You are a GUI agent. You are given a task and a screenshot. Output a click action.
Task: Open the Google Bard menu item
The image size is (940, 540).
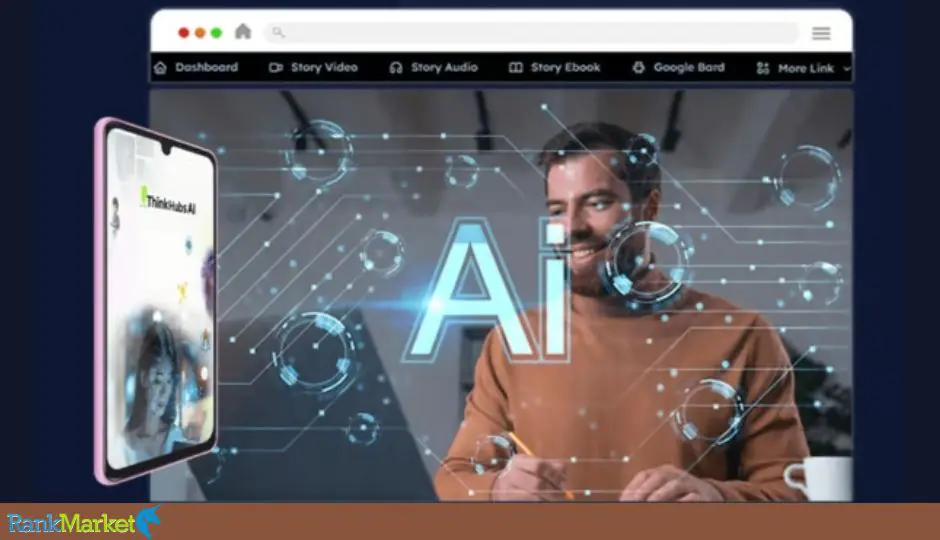679,68
